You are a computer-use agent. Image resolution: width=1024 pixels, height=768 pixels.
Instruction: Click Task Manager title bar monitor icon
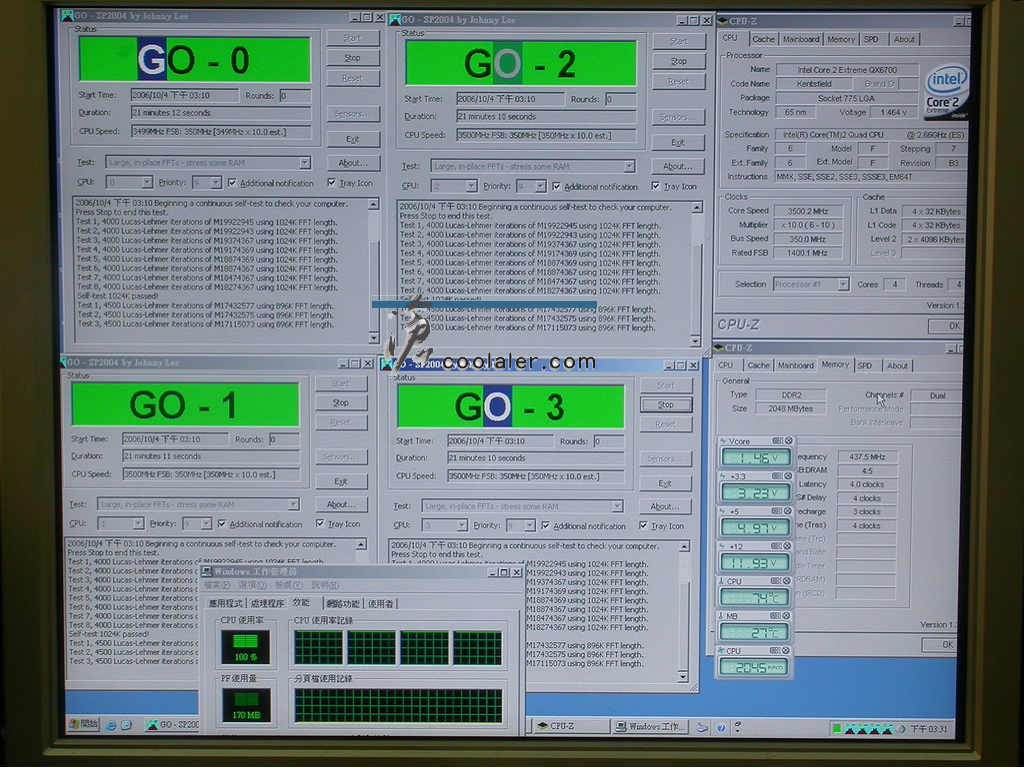click(207, 572)
